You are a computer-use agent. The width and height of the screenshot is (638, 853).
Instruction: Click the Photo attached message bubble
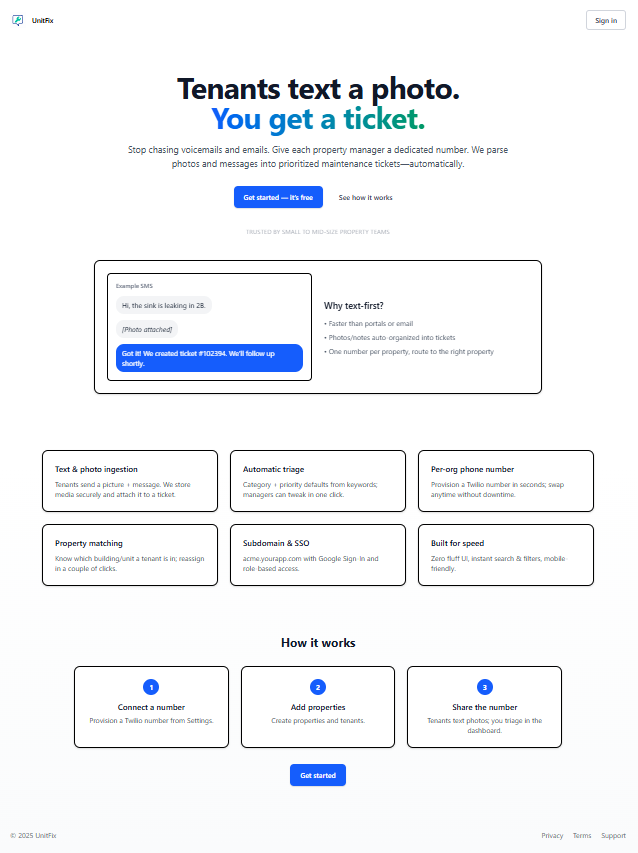click(147, 329)
